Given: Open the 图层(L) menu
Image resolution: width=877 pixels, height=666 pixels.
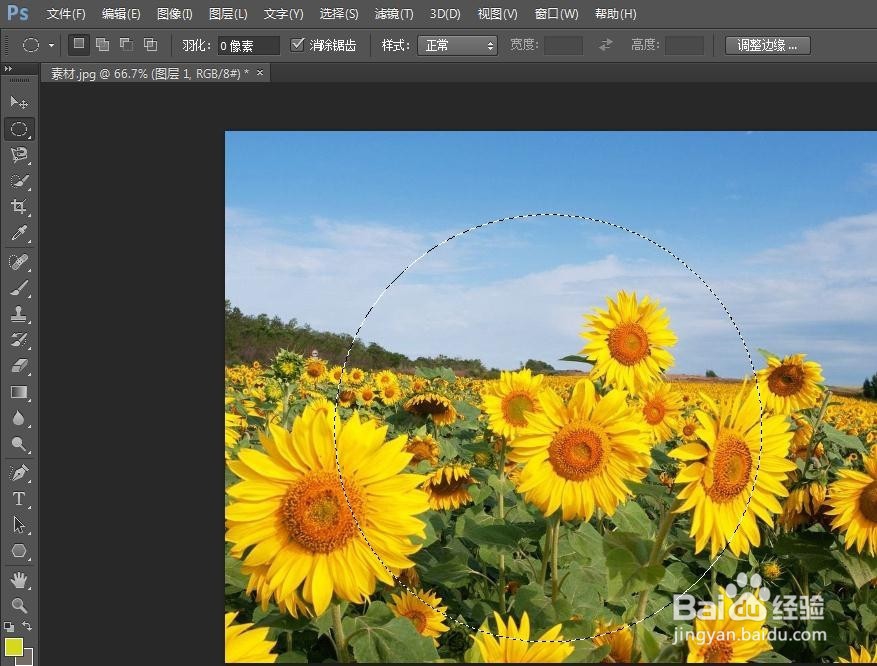Looking at the screenshot, I should click(228, 13).
